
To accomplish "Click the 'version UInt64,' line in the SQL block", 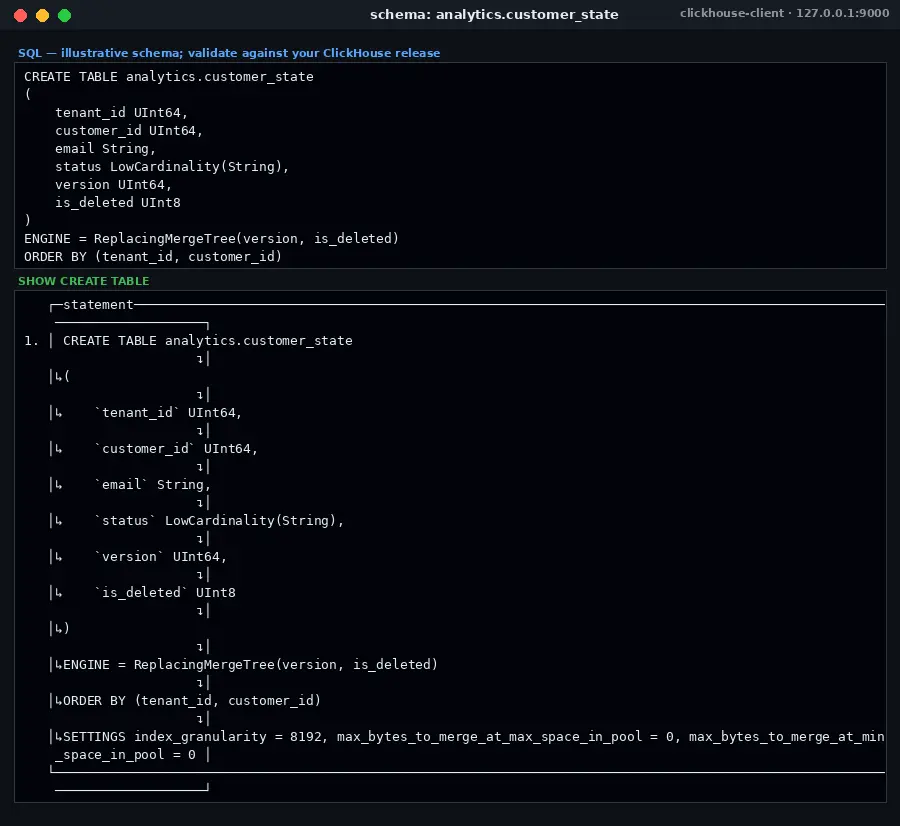I will [113, 185].
